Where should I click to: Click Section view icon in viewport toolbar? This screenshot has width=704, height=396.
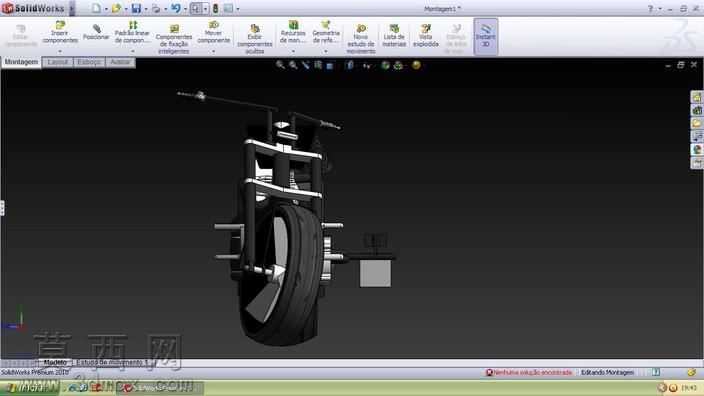coord(318,66)
